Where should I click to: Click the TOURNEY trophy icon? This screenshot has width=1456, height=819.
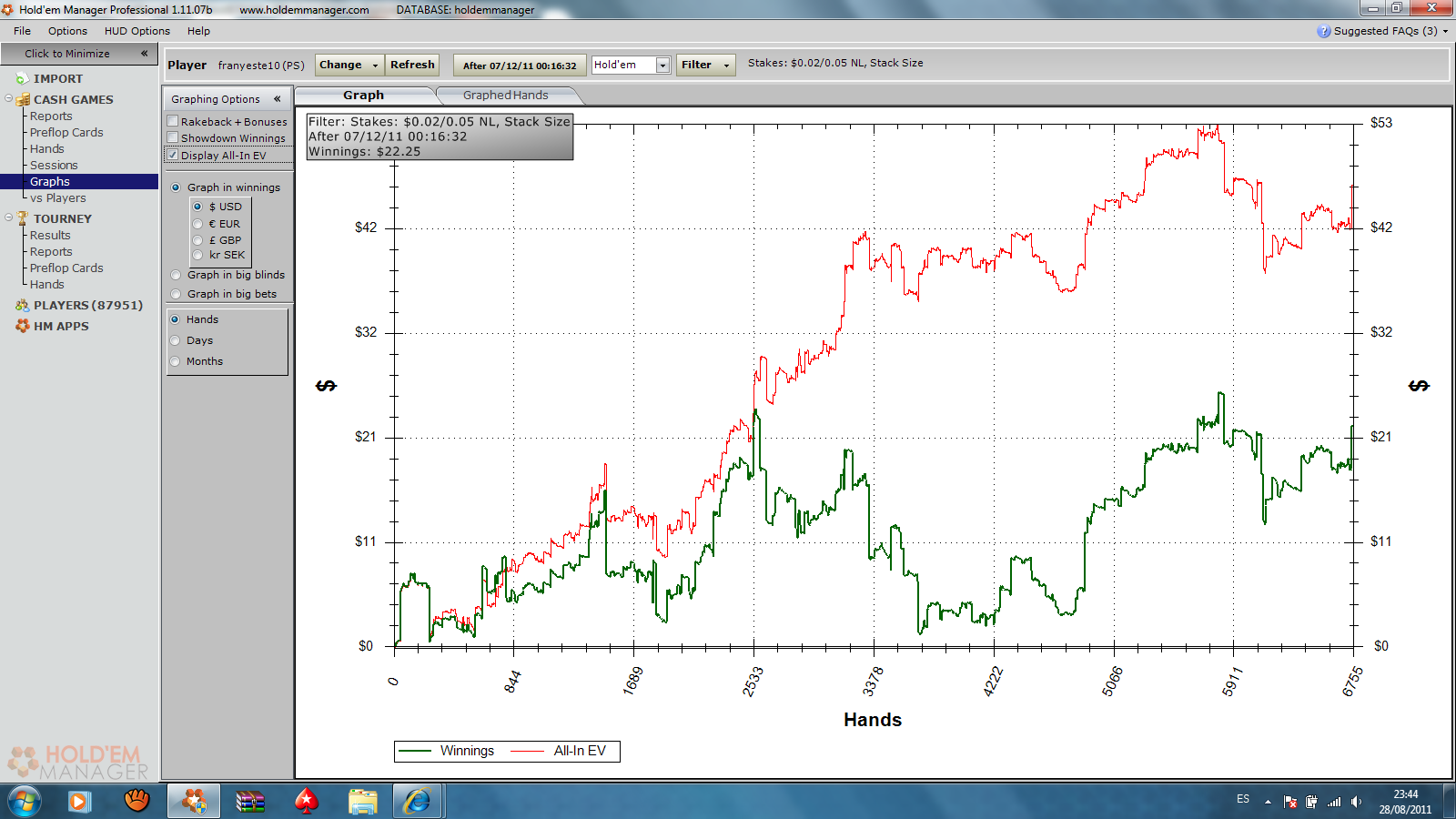point(23,218)
